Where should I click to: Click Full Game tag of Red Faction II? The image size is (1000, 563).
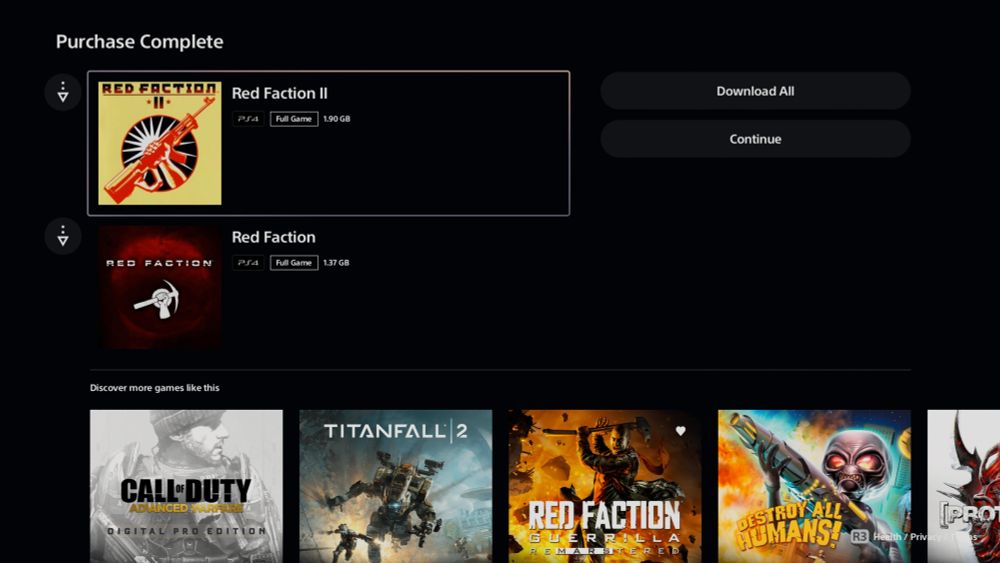pos(294,119)
